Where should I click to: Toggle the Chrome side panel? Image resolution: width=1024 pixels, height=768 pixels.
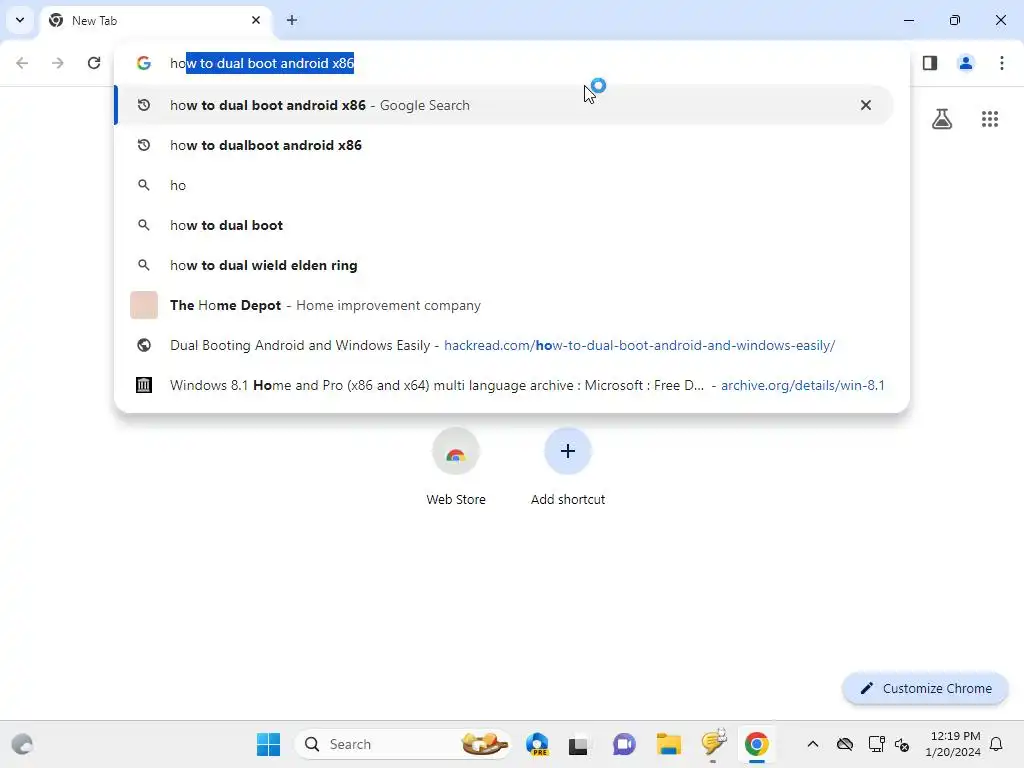pos(930,63)
